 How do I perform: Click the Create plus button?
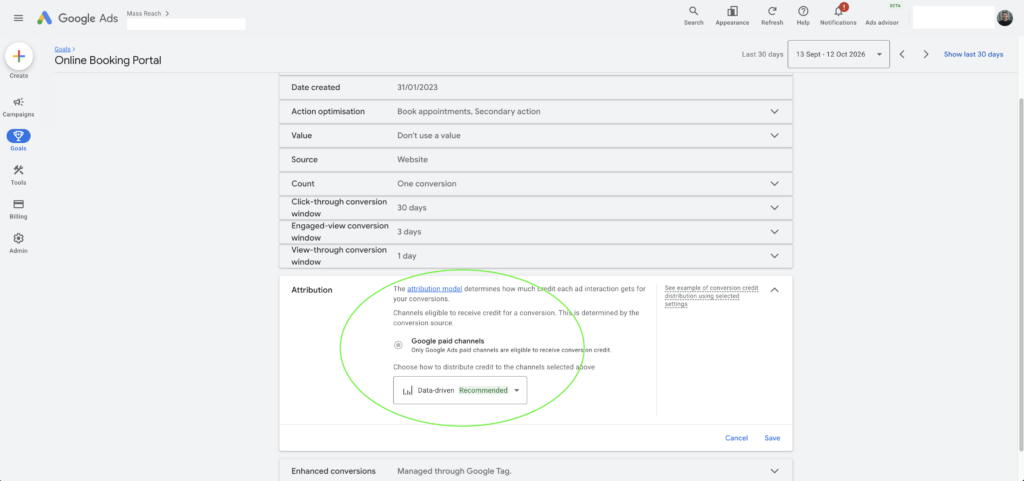pyautogui.click(x=19, y=57)
